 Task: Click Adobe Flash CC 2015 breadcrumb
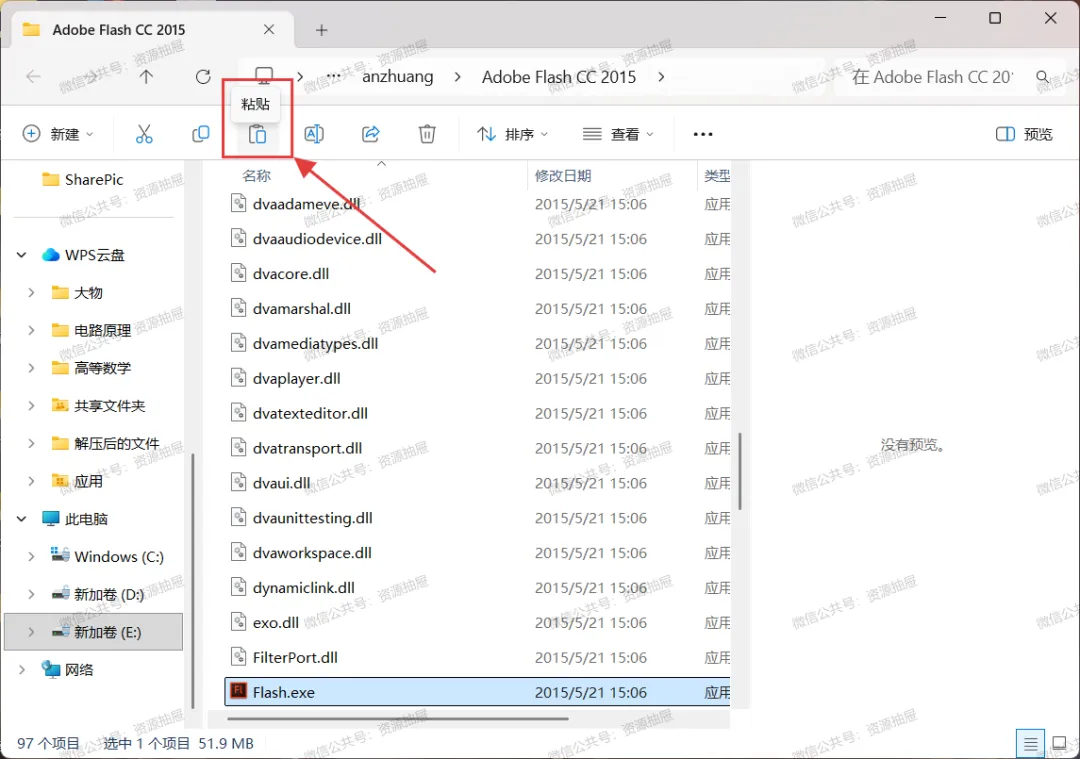coord(559,76)
